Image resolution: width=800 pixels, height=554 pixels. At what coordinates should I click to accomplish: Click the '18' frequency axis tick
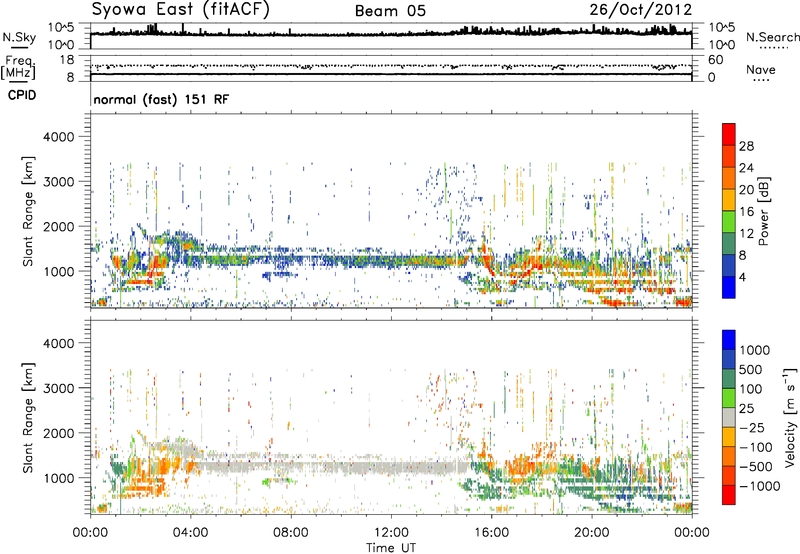66,60
